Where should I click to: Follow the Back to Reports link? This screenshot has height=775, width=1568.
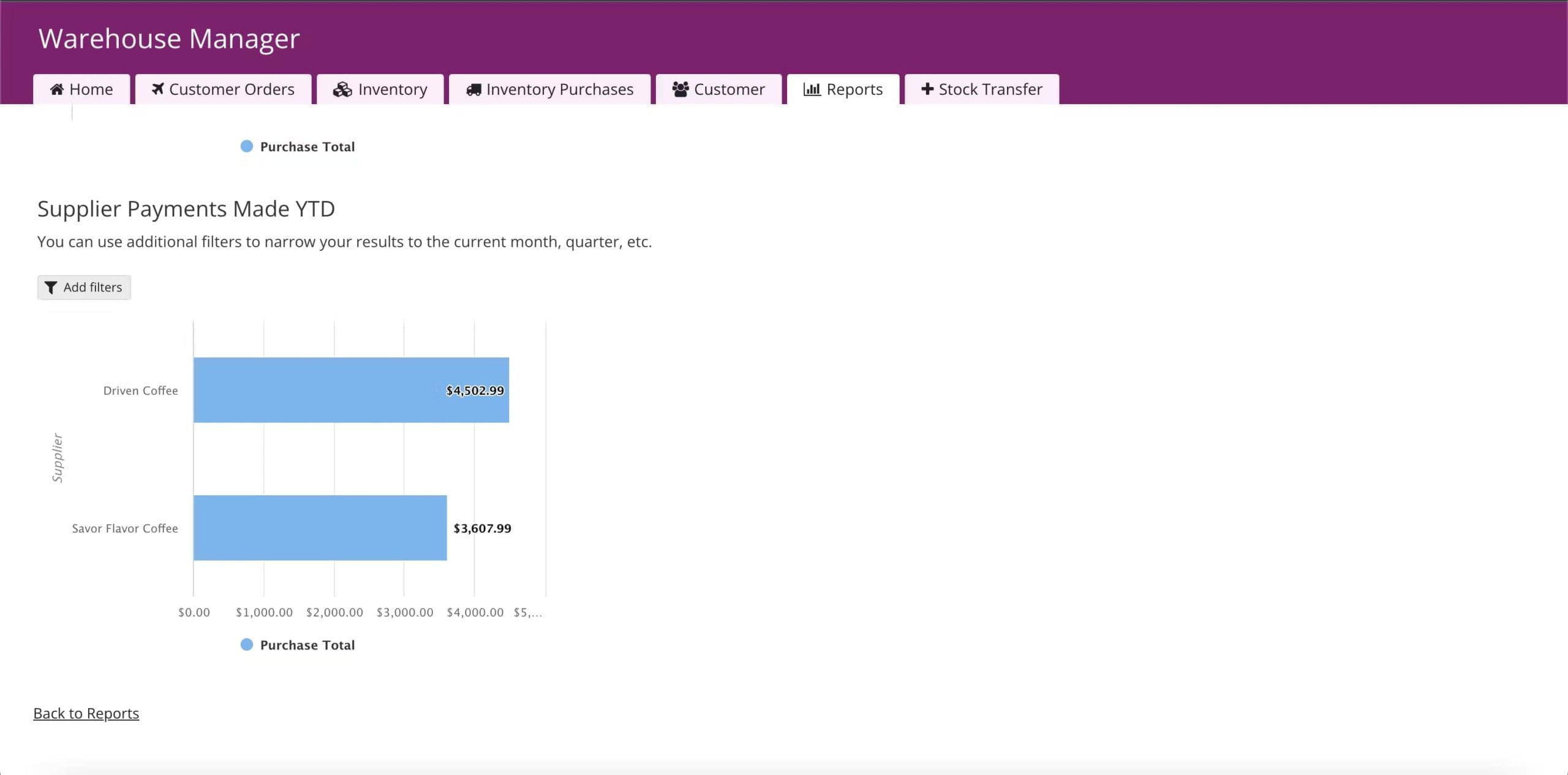(86, 714)
